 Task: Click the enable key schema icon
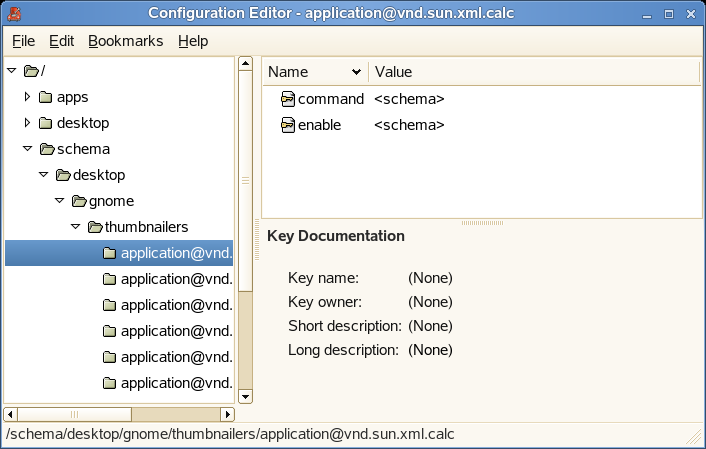288,125
